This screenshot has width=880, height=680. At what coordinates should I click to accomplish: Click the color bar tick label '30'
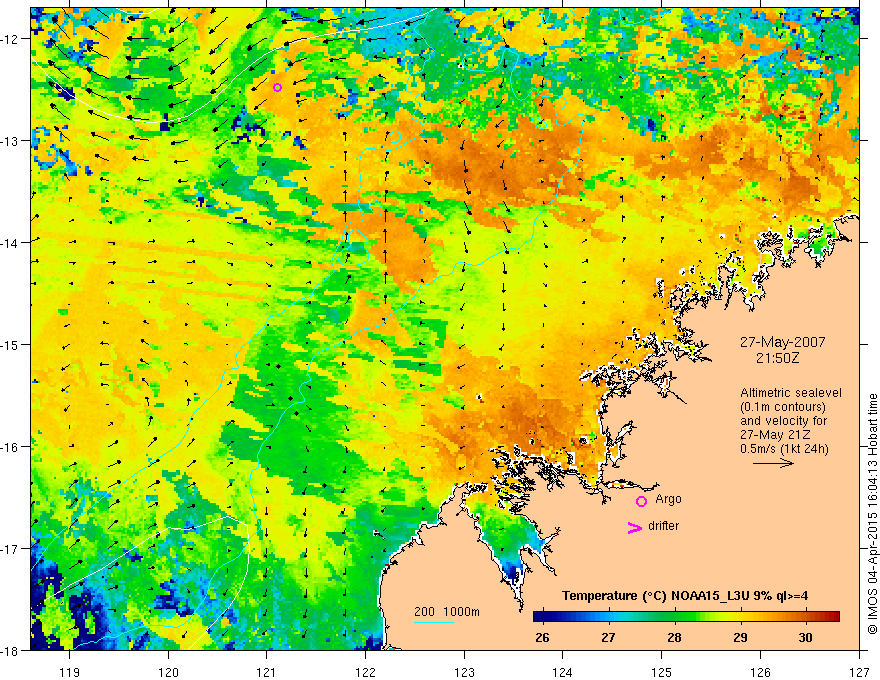pos(805,637)
